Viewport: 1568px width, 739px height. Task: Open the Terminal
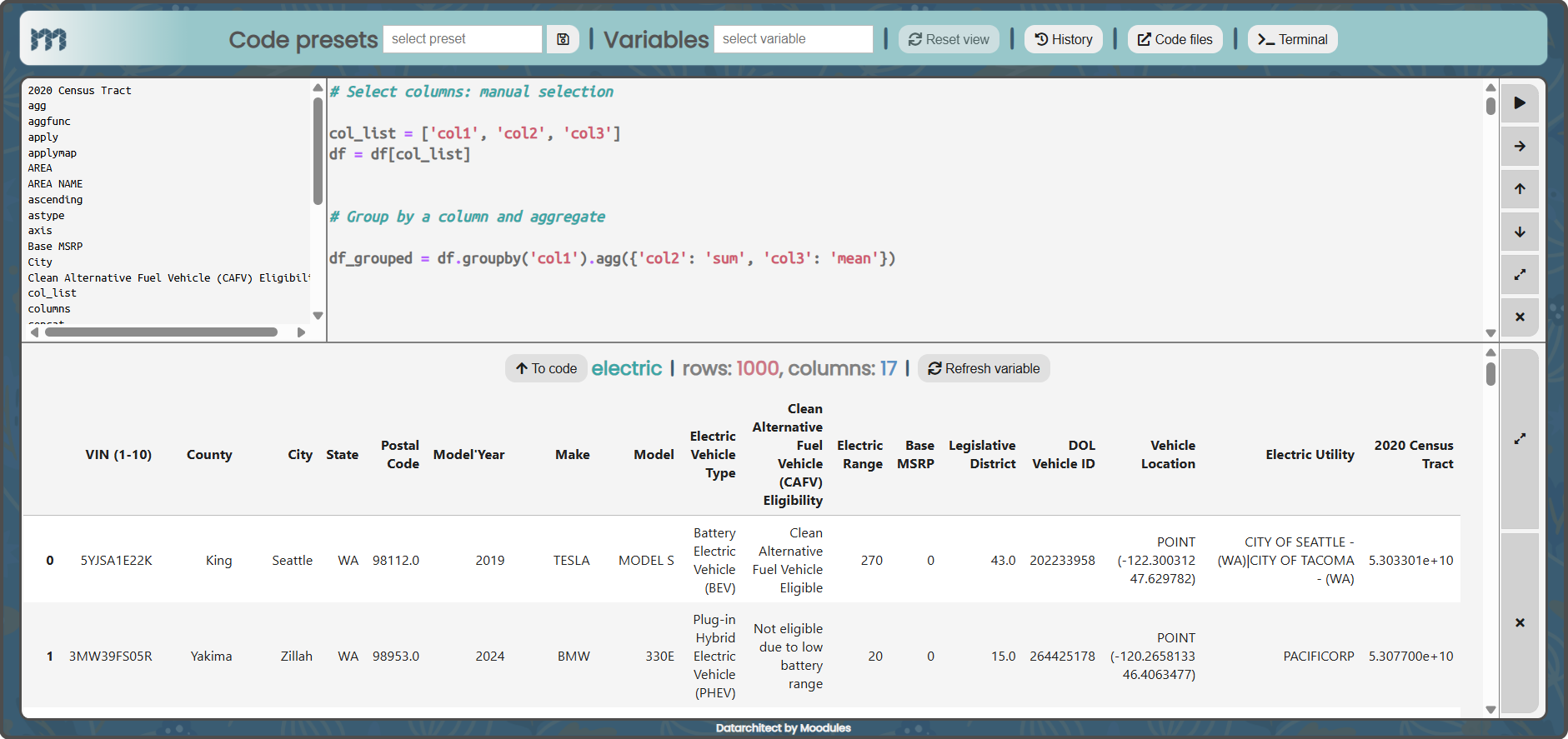tap(1293, 39)
